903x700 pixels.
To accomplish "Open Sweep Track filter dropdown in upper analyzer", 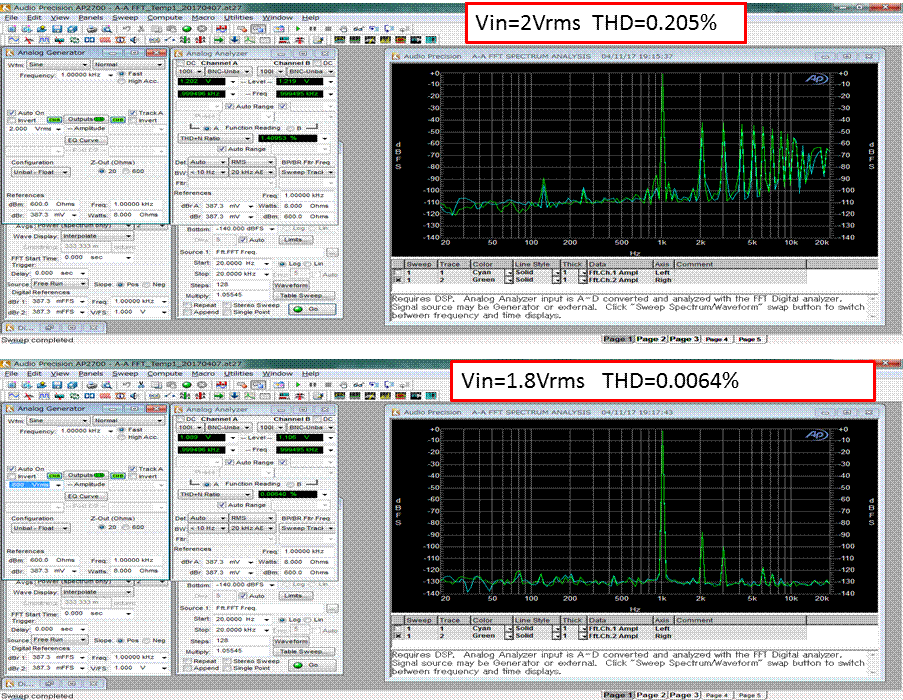I will pyautogui.click(x=307, y=172).
